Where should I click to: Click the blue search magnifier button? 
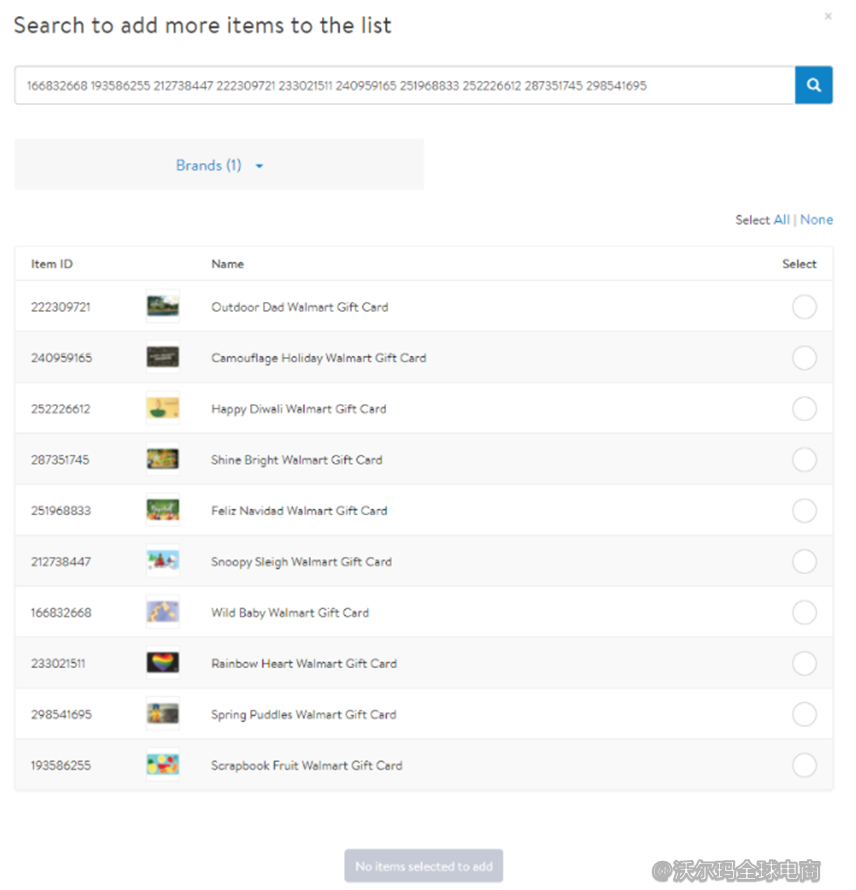813,86
